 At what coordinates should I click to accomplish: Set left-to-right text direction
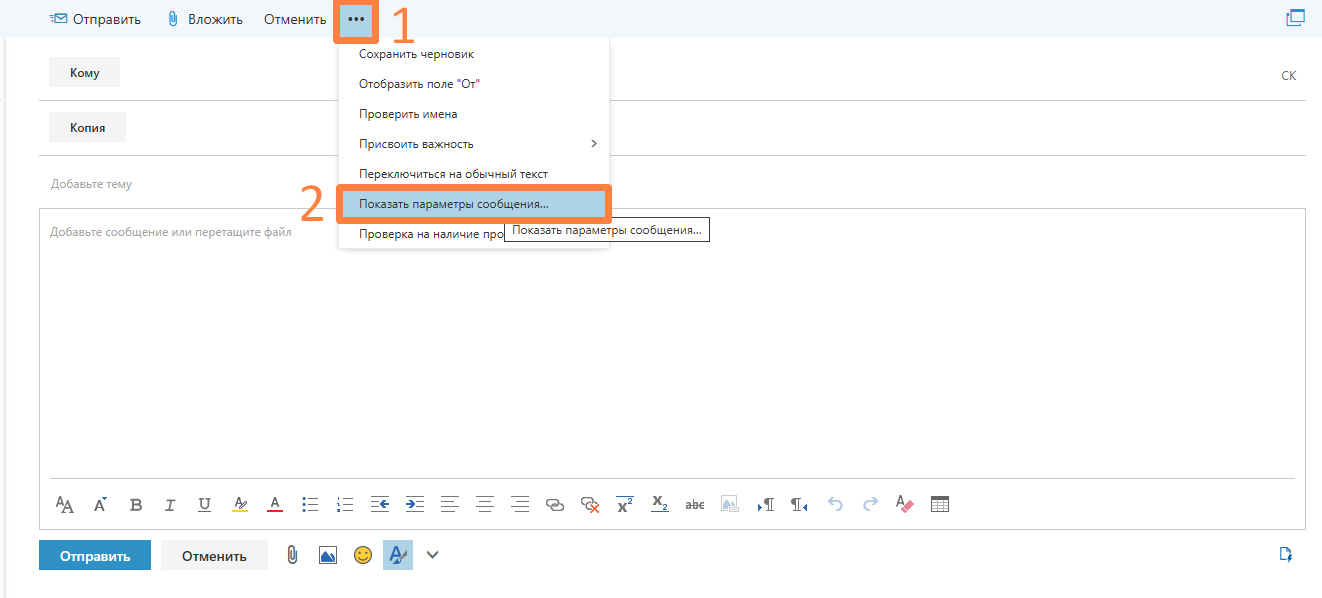(766, 504)
